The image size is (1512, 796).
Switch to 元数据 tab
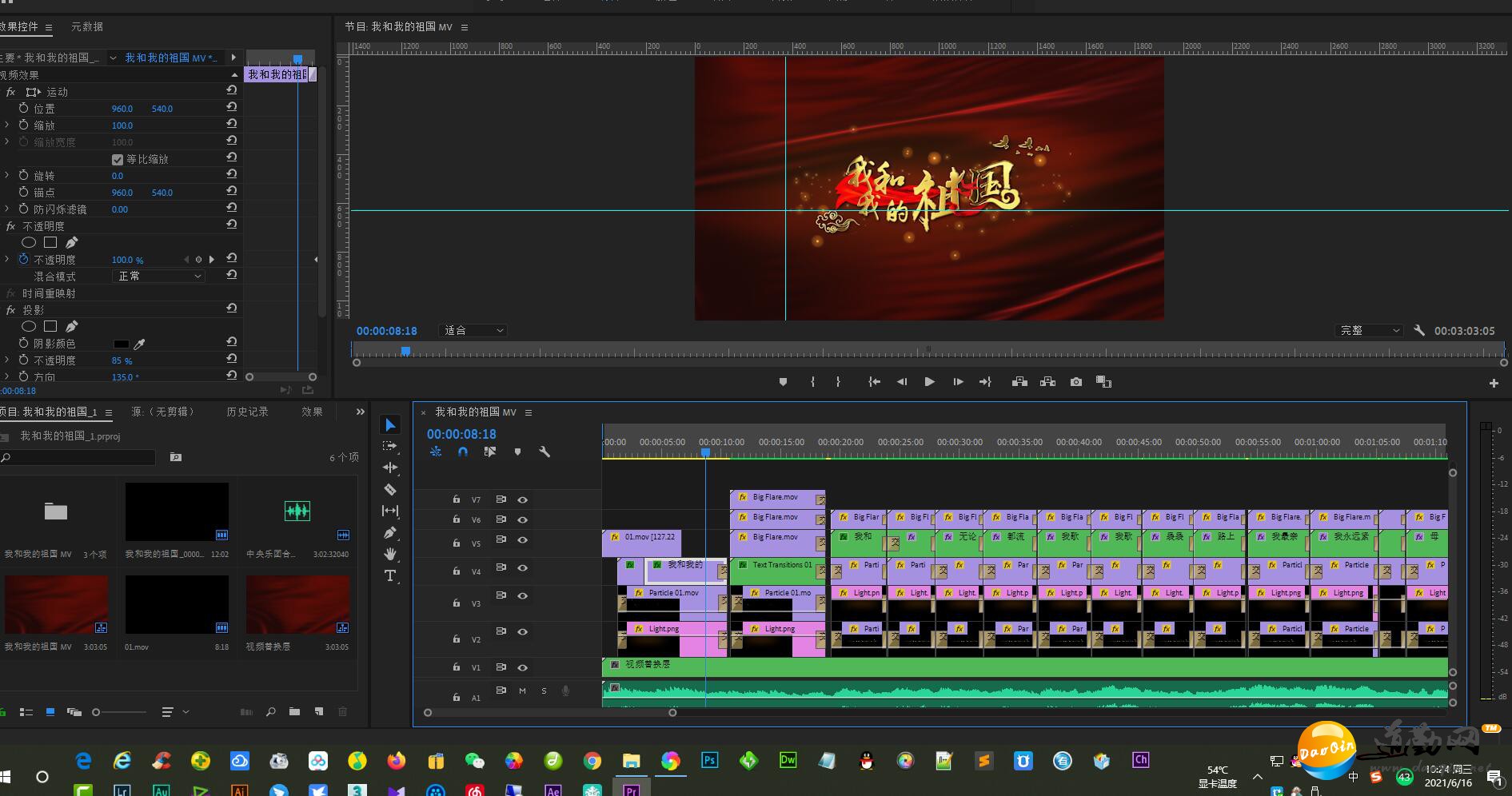(87, 26)
